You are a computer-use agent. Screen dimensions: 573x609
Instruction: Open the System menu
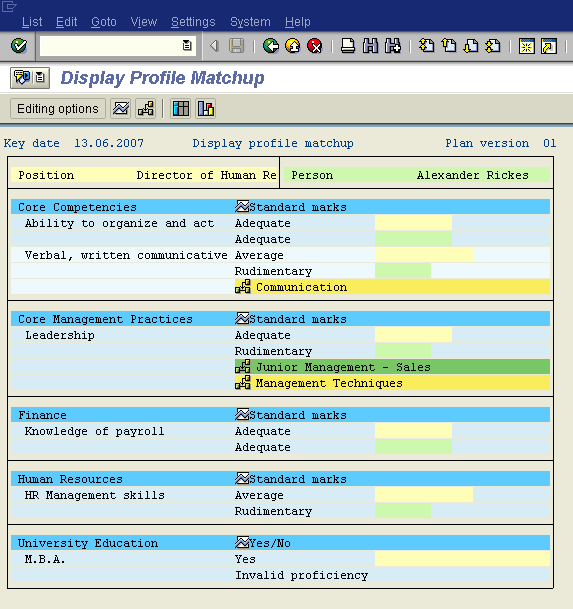[x=250, y=22]
